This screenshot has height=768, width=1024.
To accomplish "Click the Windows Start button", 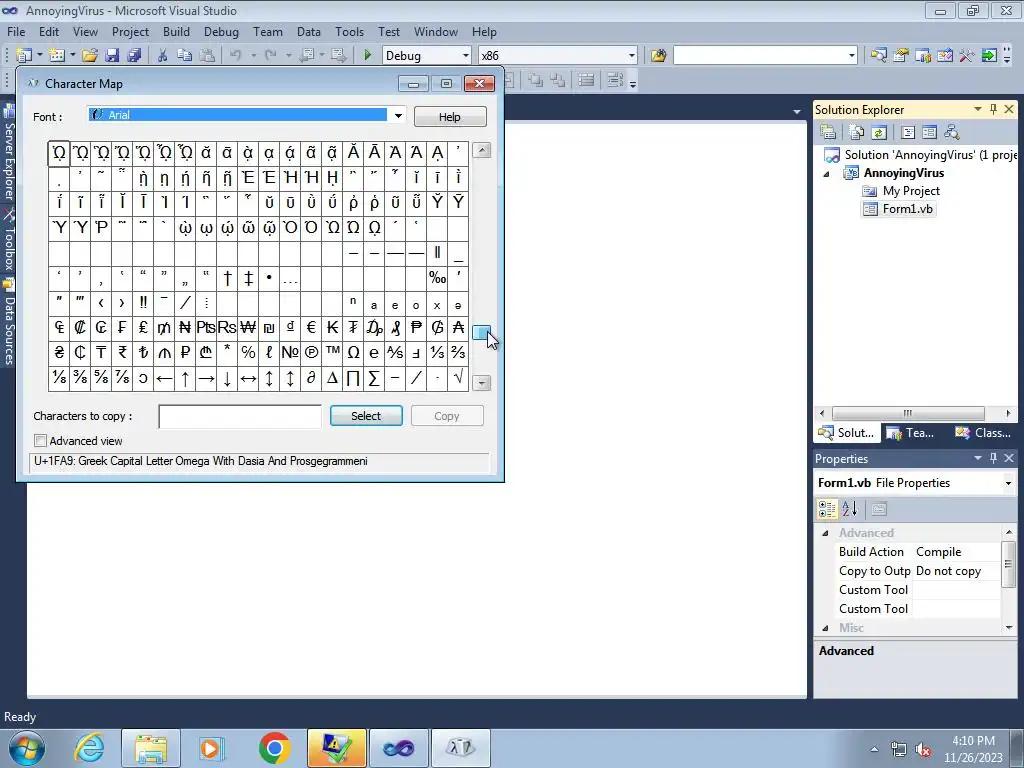I will pos(26,748).
